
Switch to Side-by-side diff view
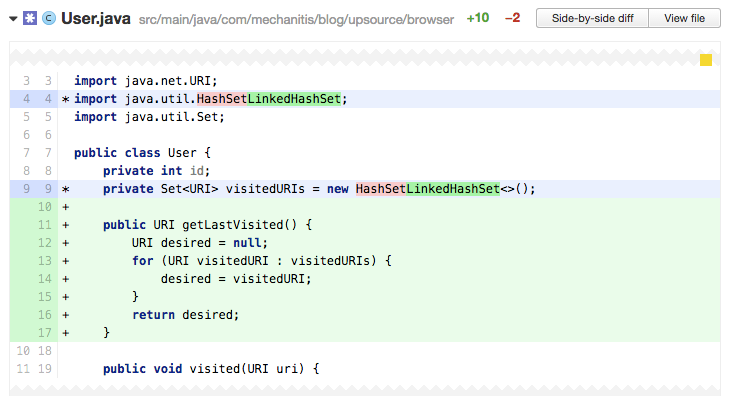pyautogui.click(x=592, y=18)
